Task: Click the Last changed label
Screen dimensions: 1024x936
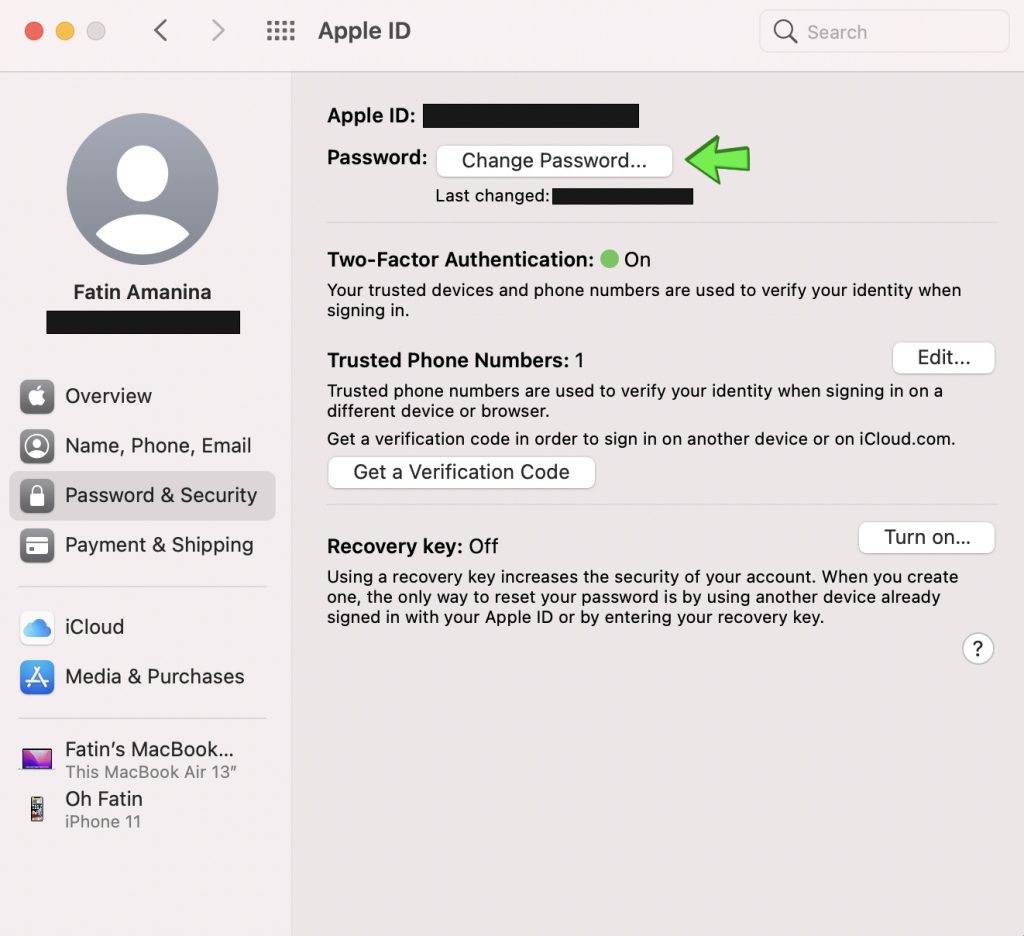Action: click(x=492, y=196)
